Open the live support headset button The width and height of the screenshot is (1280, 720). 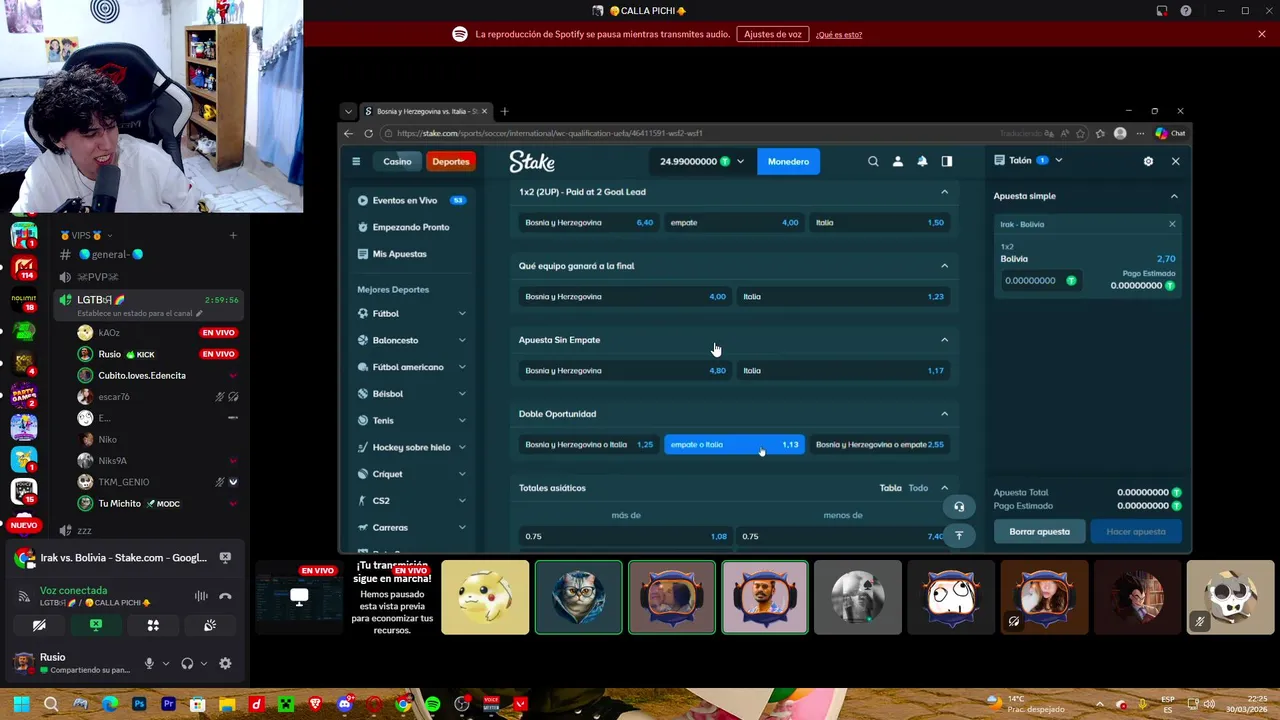point(959,506)
